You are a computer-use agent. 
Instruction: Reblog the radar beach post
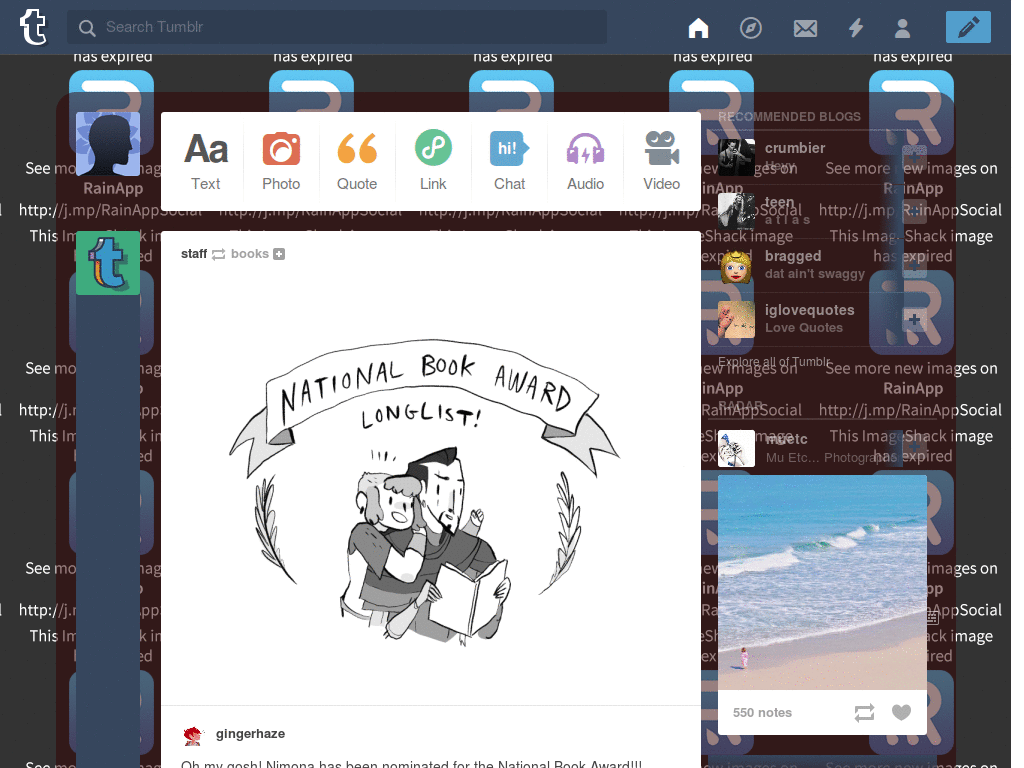click(864, 712)
